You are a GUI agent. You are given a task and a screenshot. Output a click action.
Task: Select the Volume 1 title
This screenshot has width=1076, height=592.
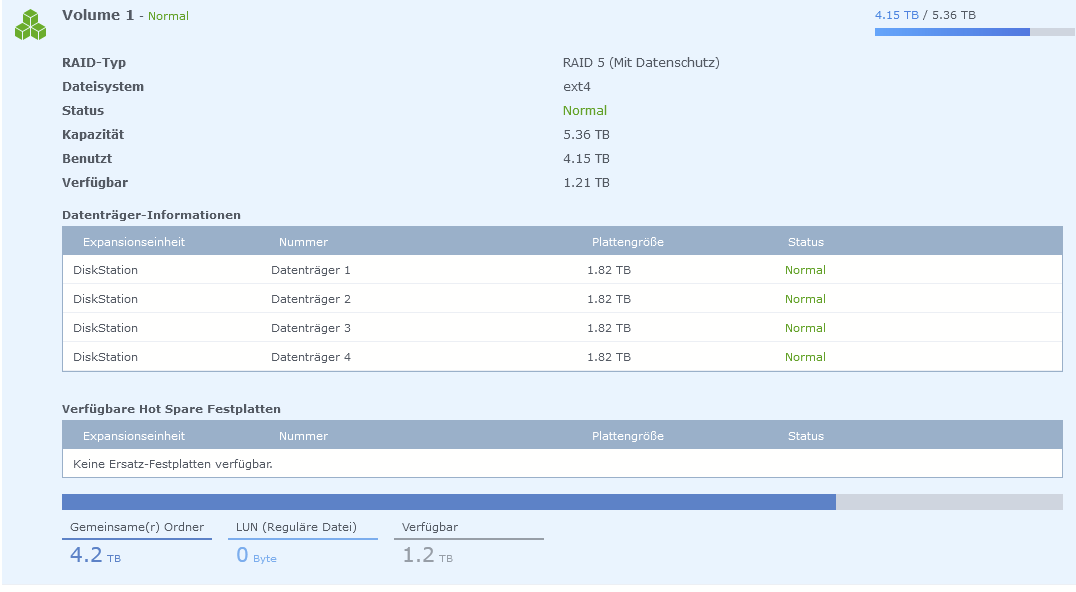pyautogui.click(x=98, y=15)
